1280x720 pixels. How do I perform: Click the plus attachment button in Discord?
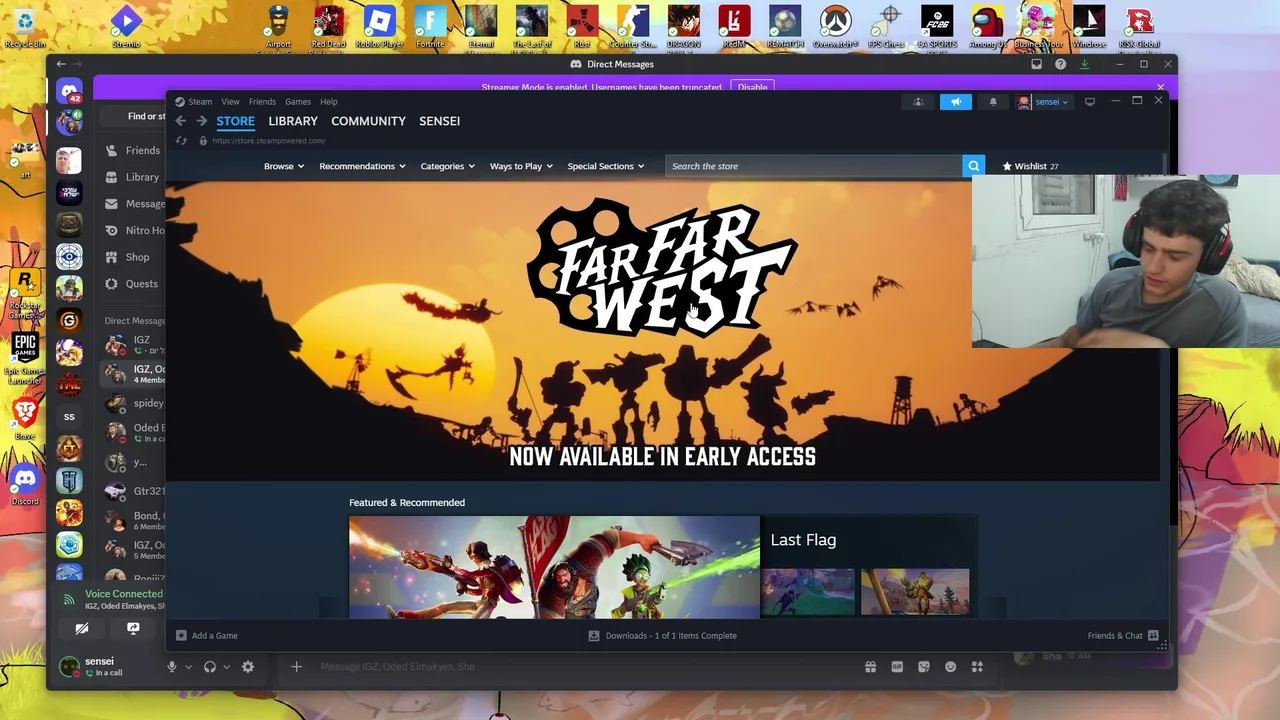(296, 667)
